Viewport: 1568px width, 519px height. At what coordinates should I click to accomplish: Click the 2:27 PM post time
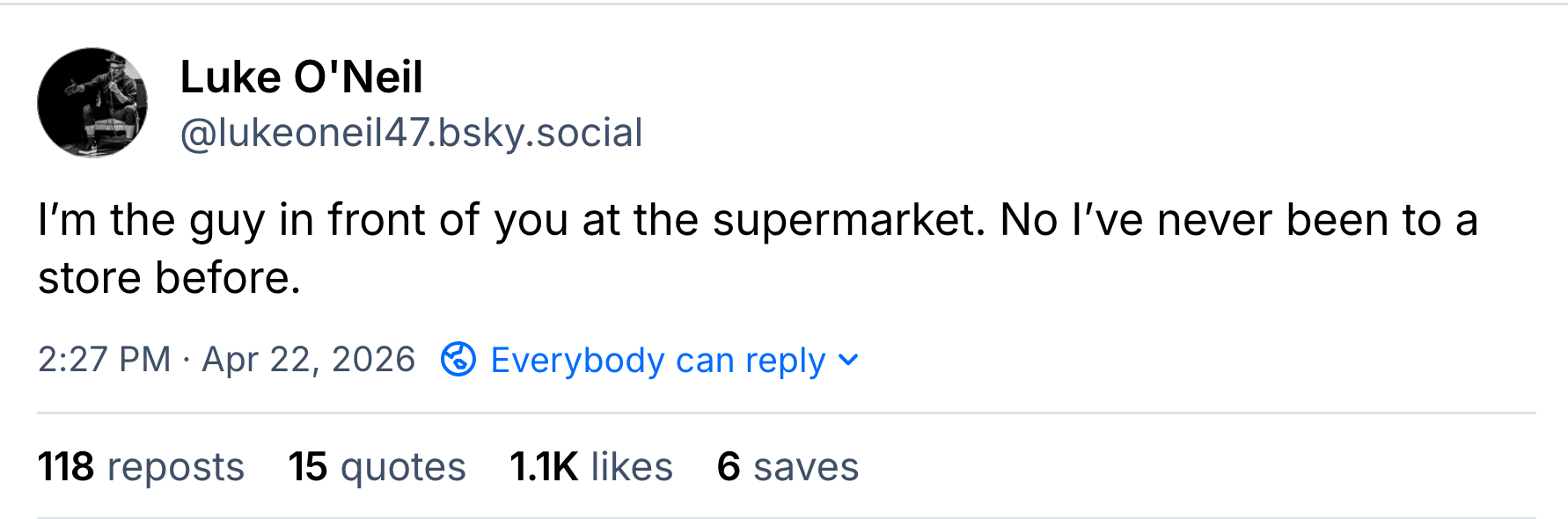click(104, 360)
